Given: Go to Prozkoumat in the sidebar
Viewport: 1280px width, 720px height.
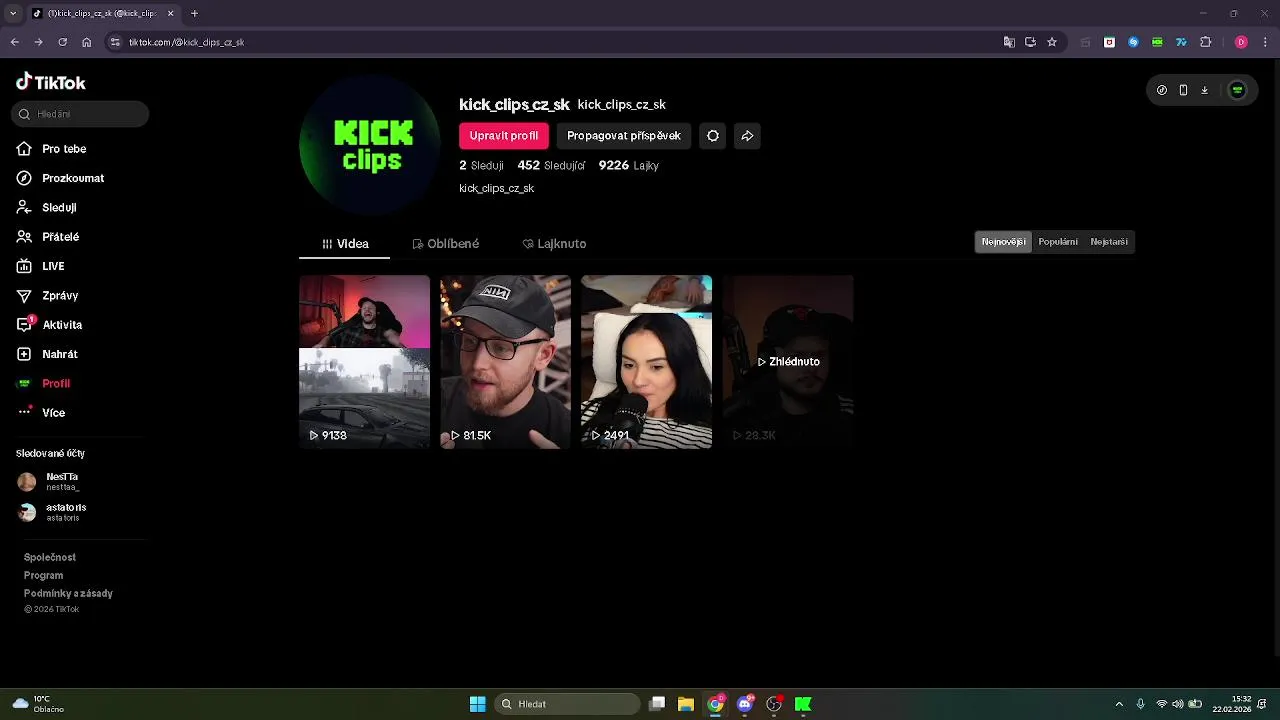Looking at the screenshot, I should point(60,178).
